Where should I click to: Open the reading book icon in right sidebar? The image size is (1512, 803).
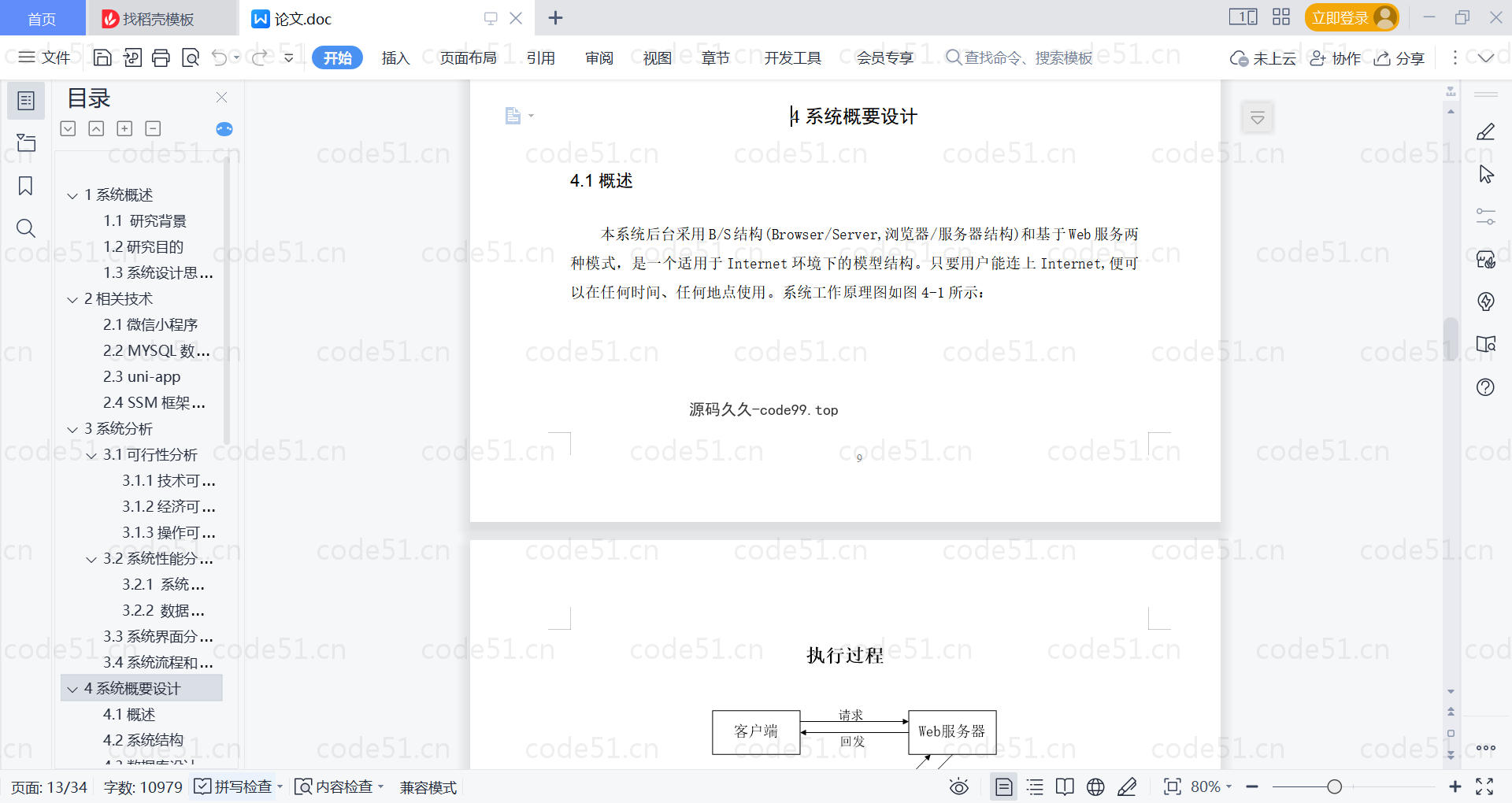pos(1486,344)
